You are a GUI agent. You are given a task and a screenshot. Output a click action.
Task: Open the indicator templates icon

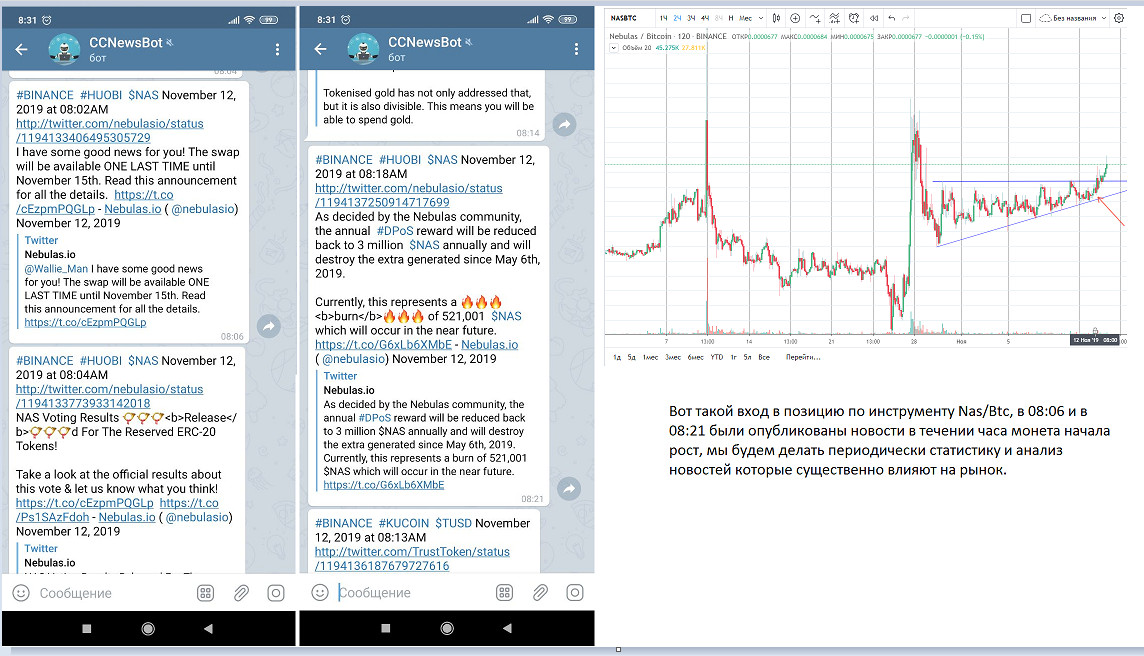(834, 18)
